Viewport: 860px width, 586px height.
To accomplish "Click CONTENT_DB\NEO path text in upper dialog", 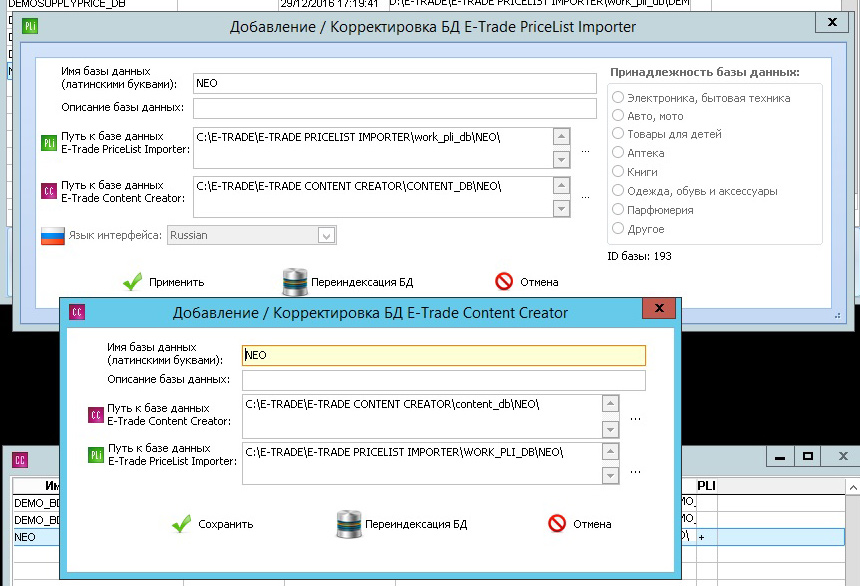I will tap(348, 186).
